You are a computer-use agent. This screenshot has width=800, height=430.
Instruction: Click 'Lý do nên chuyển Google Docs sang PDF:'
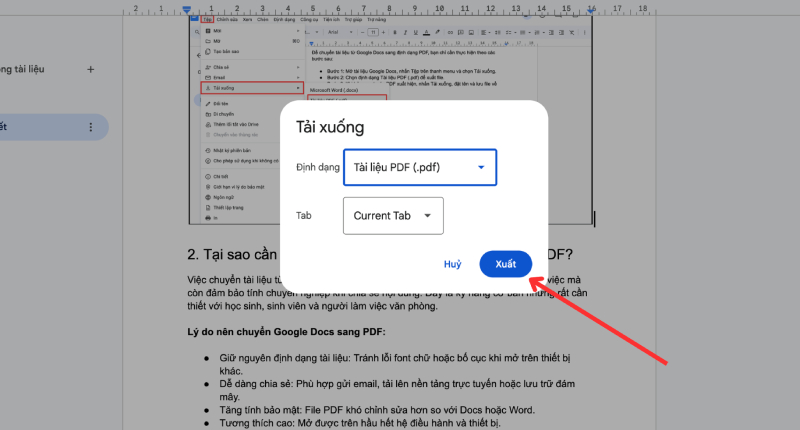click(x=286, y=332)
